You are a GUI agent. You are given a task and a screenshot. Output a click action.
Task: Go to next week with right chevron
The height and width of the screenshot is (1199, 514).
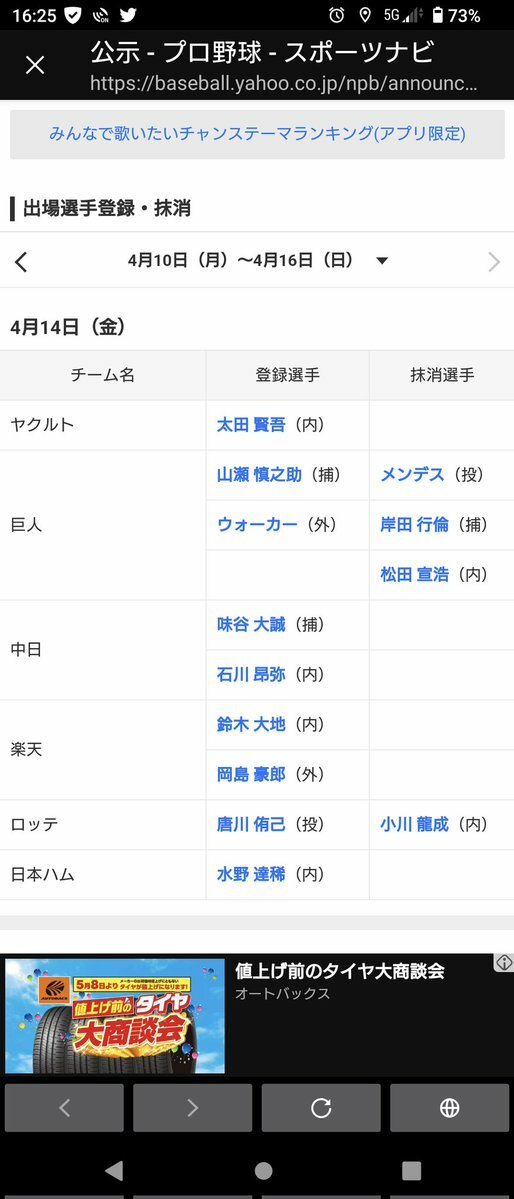coord(494,262)
